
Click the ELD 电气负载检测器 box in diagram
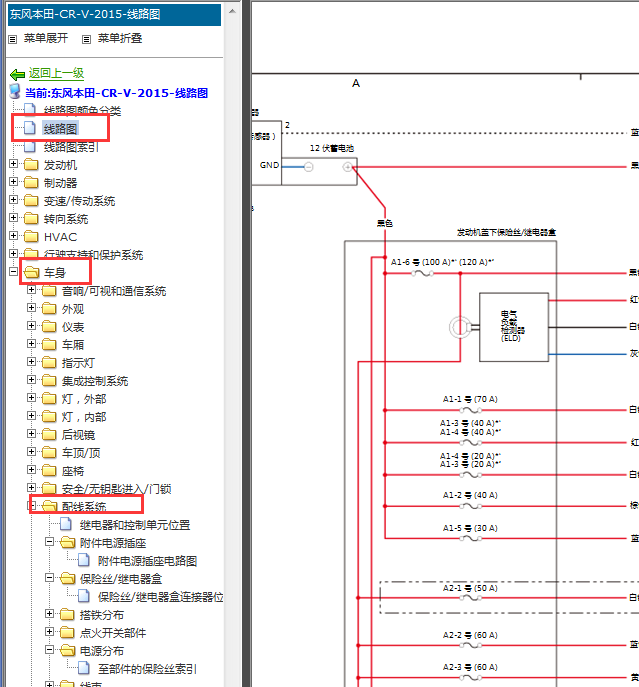coord(514,327)
